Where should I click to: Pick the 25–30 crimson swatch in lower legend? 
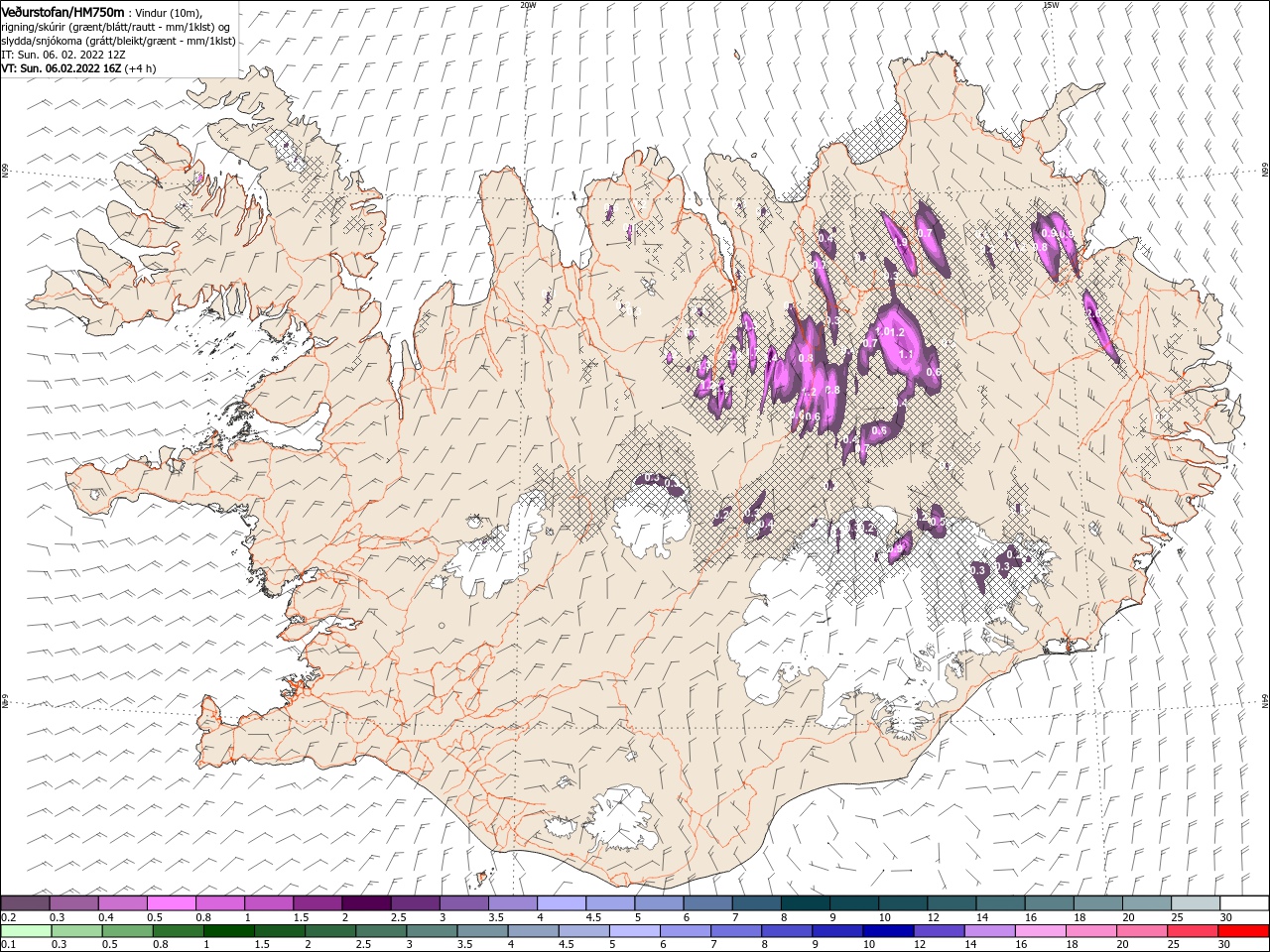point(1192,931)
